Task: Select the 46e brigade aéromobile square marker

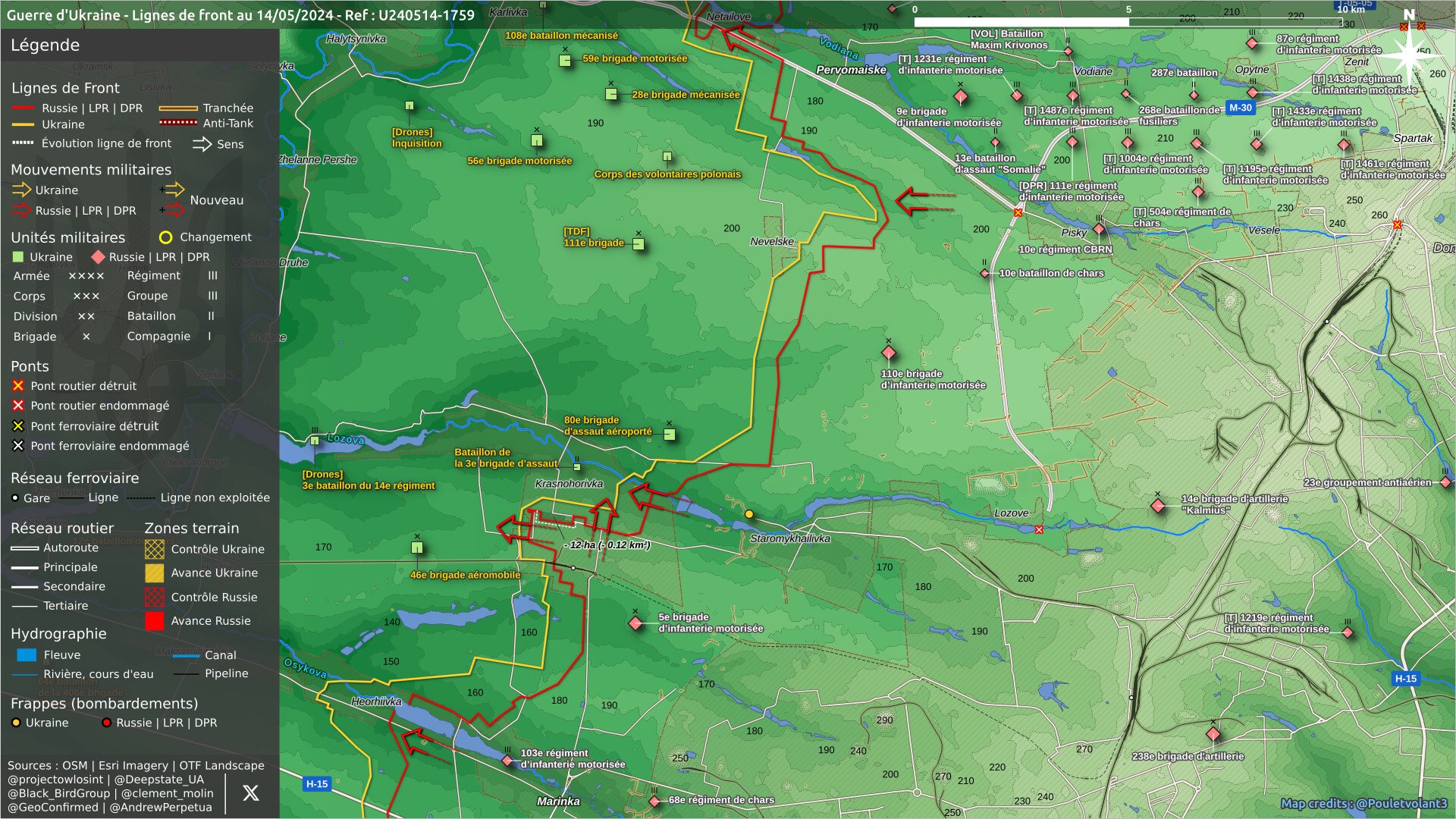Action: [x=416, y=548]
